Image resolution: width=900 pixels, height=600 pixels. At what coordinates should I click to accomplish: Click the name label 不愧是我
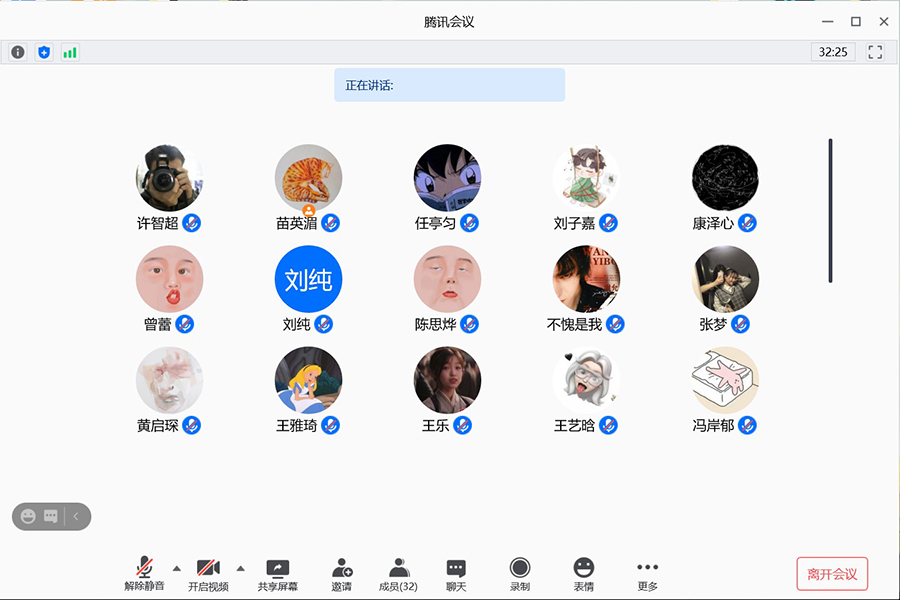[575, 324]
